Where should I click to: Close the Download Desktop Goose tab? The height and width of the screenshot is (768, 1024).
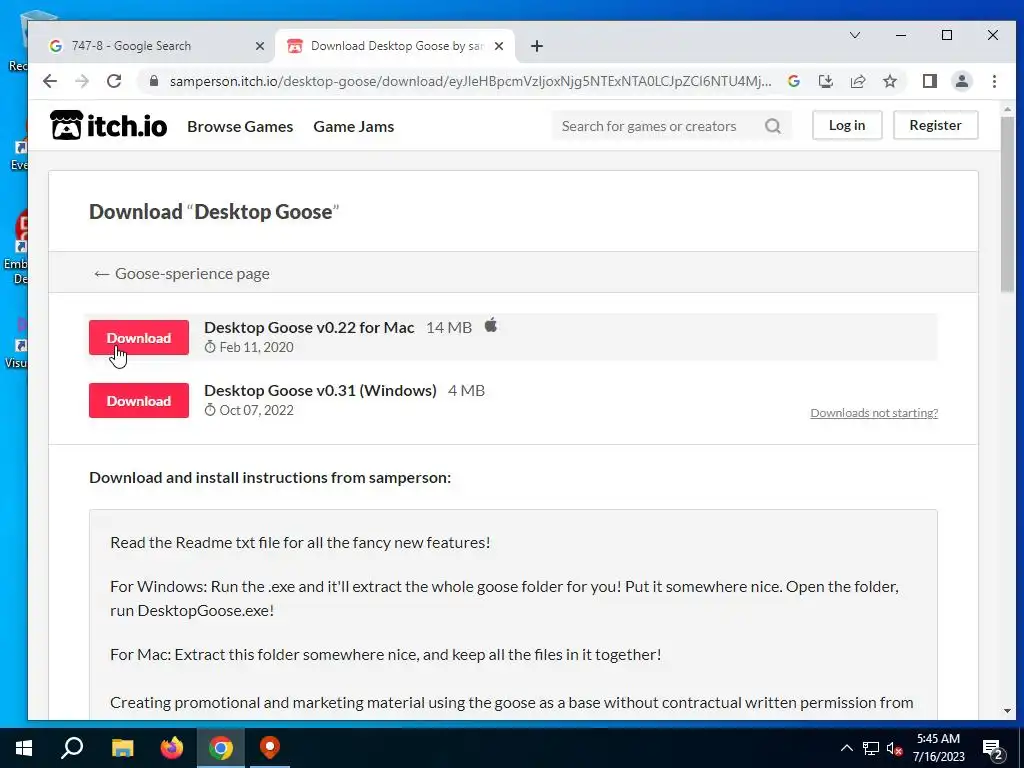point(499,46)
